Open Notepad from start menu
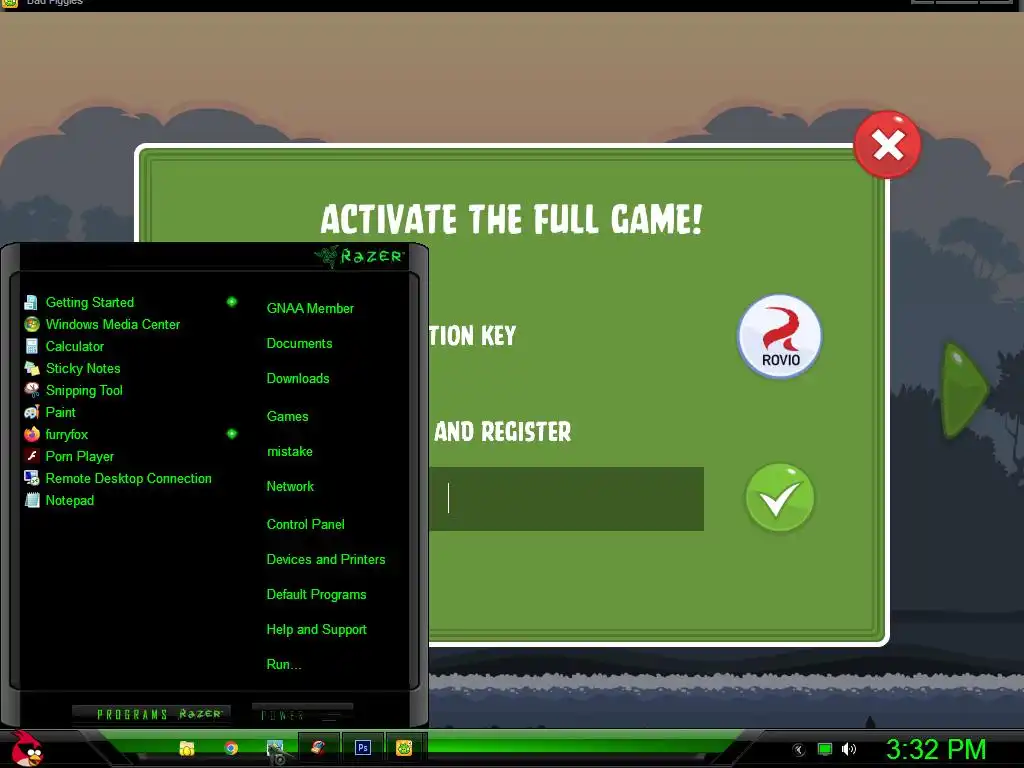This screenshot has width=1024, height=768. 70,501
